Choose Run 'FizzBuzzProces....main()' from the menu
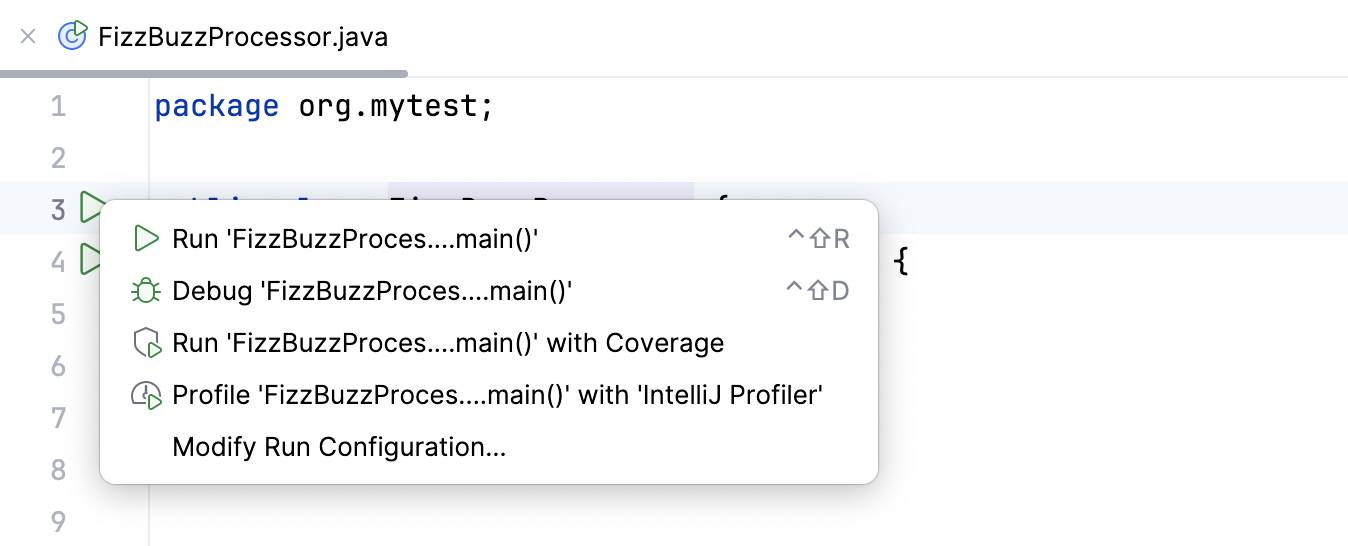 tap(356, 239)
